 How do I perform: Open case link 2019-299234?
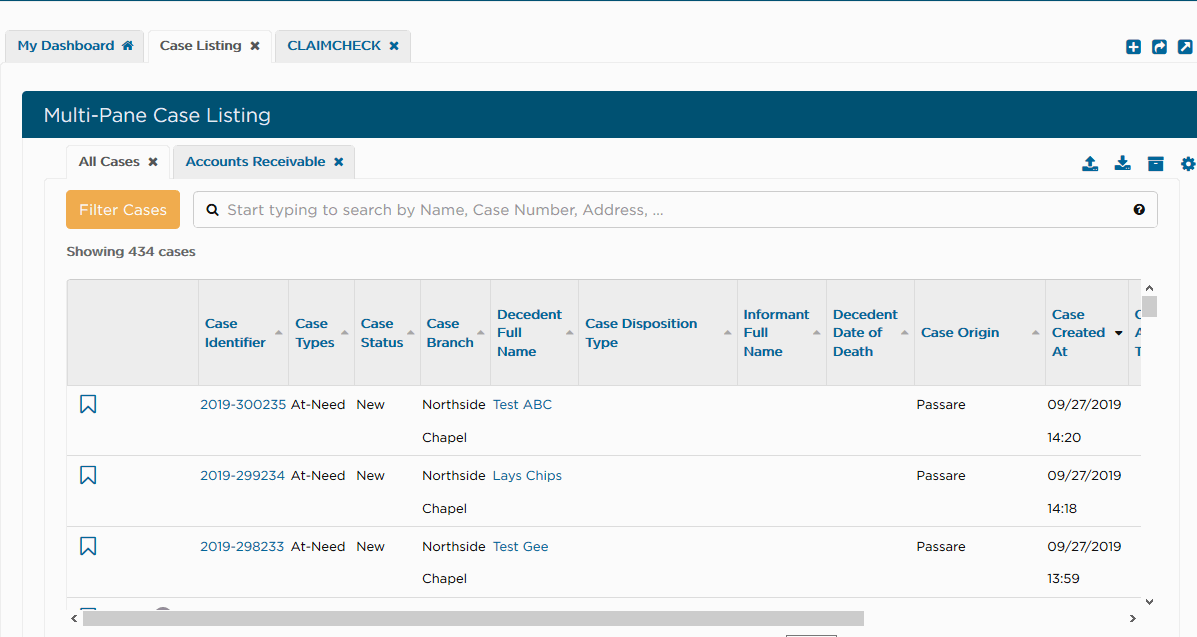(x=242, y=476)
